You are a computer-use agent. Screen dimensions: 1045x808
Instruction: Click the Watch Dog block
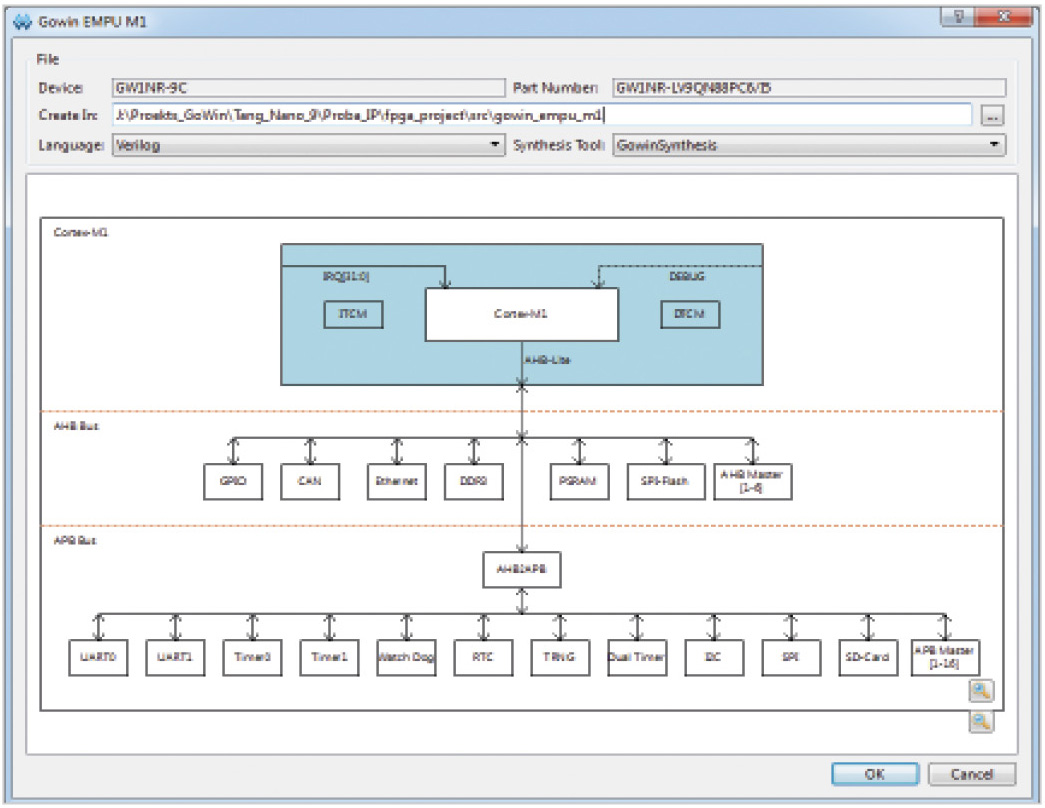coord(406,658)
